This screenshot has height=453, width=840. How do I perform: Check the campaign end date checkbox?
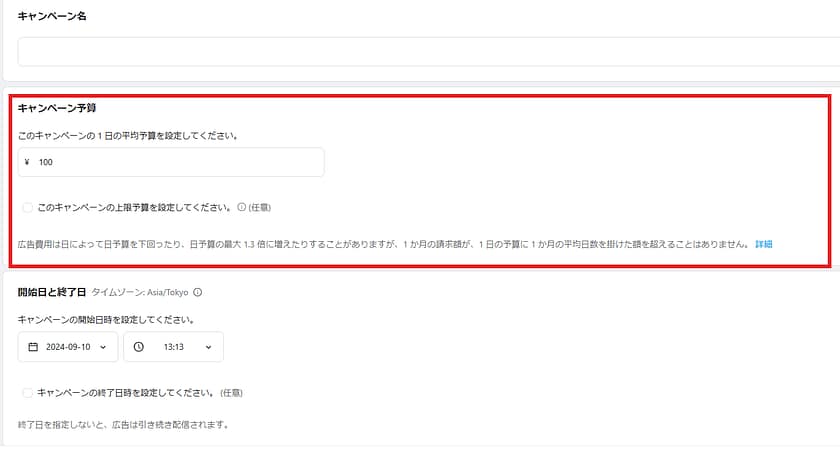28,393
